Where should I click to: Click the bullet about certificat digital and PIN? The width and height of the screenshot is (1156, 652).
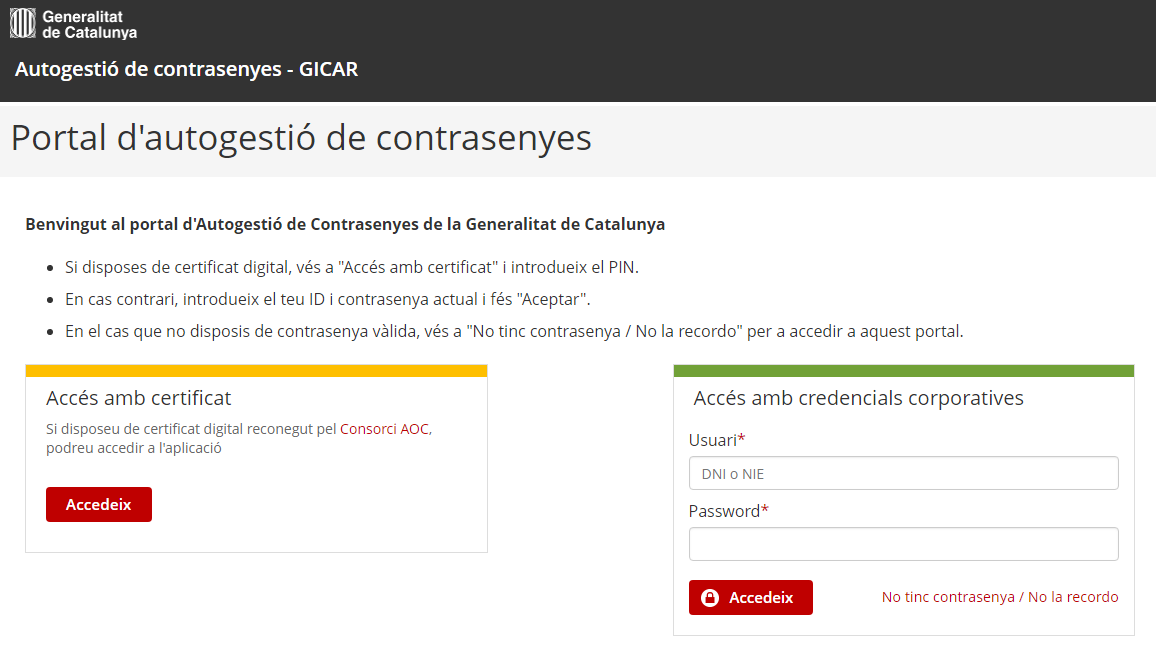pyautogui.click(x=352, y=268)
